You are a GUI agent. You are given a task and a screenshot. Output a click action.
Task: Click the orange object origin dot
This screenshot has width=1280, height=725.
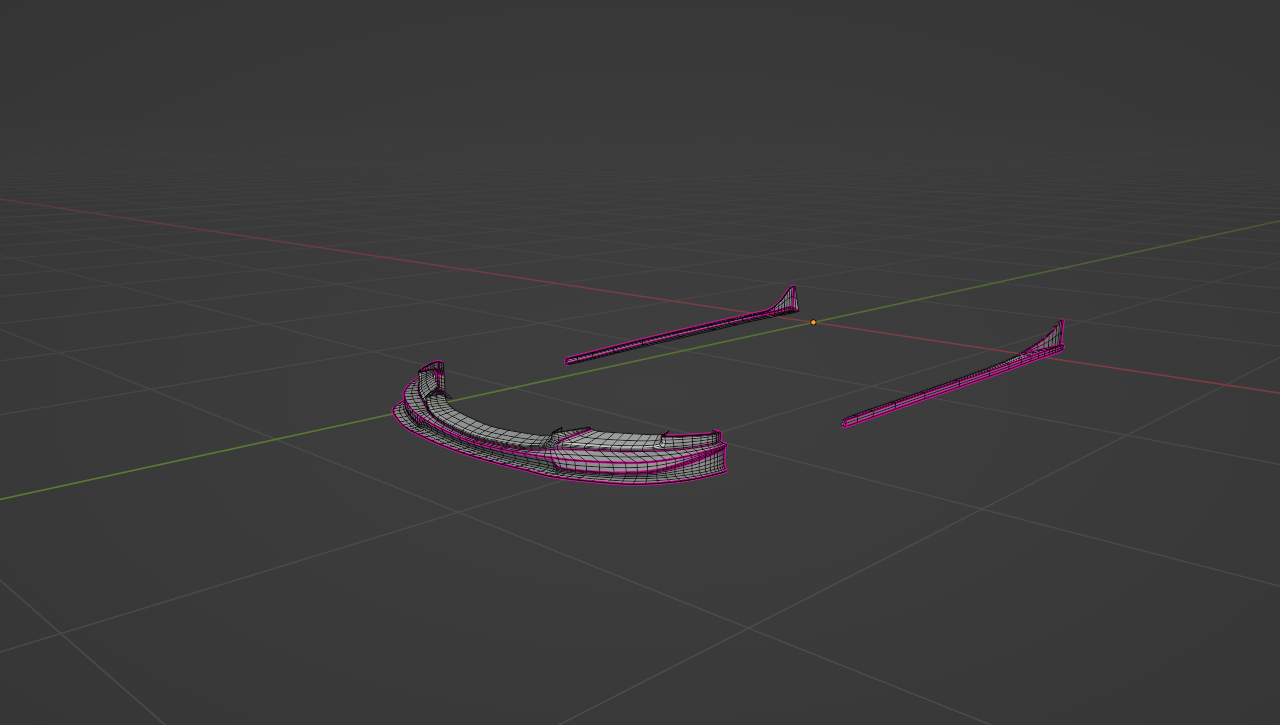pyautogui.click(x=813, y=322)
